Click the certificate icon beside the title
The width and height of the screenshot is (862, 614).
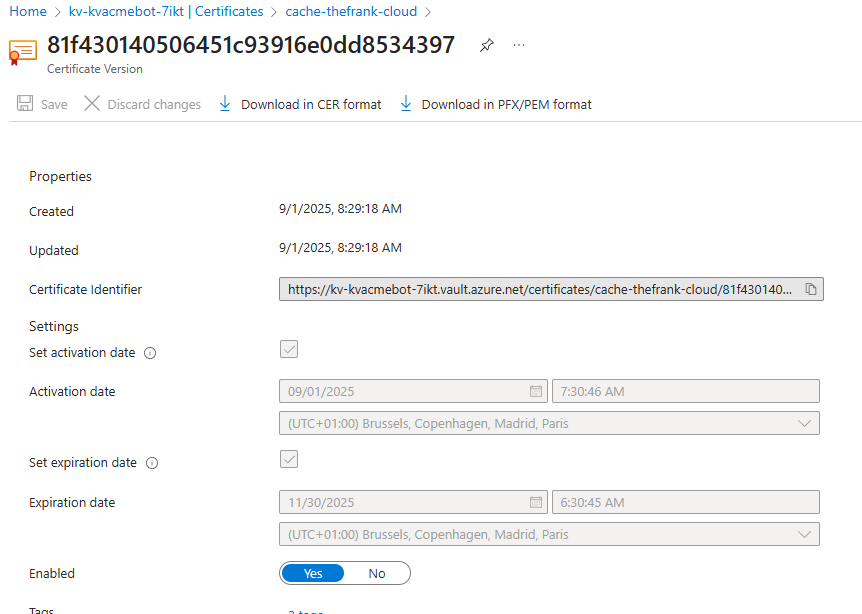point(23,52)
